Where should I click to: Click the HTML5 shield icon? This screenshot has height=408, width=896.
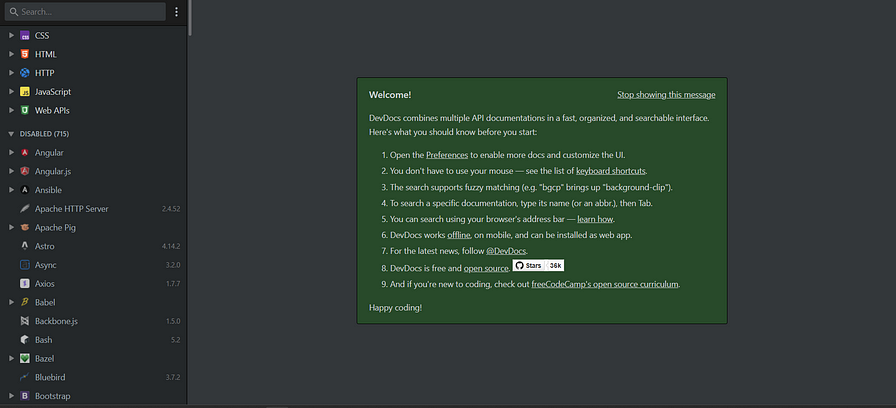tap(25, 54)
